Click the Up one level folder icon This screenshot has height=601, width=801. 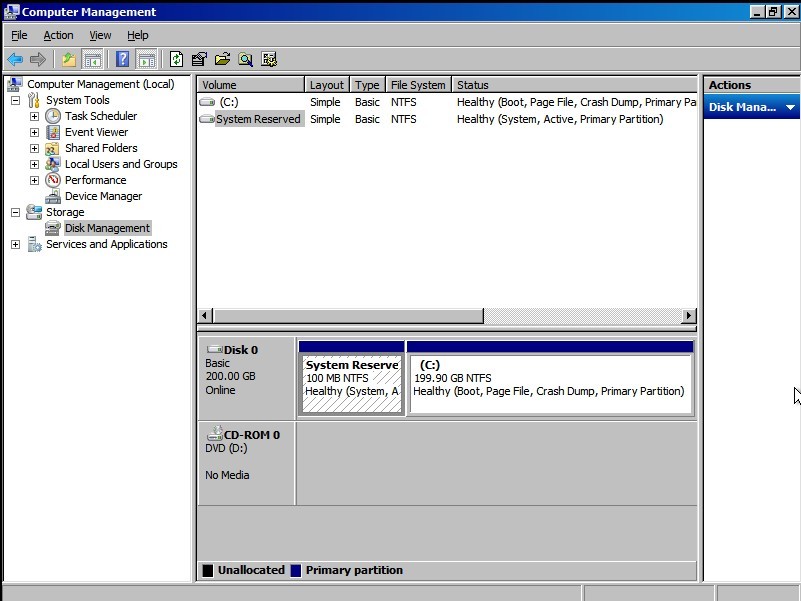click(x=68, y=60)
